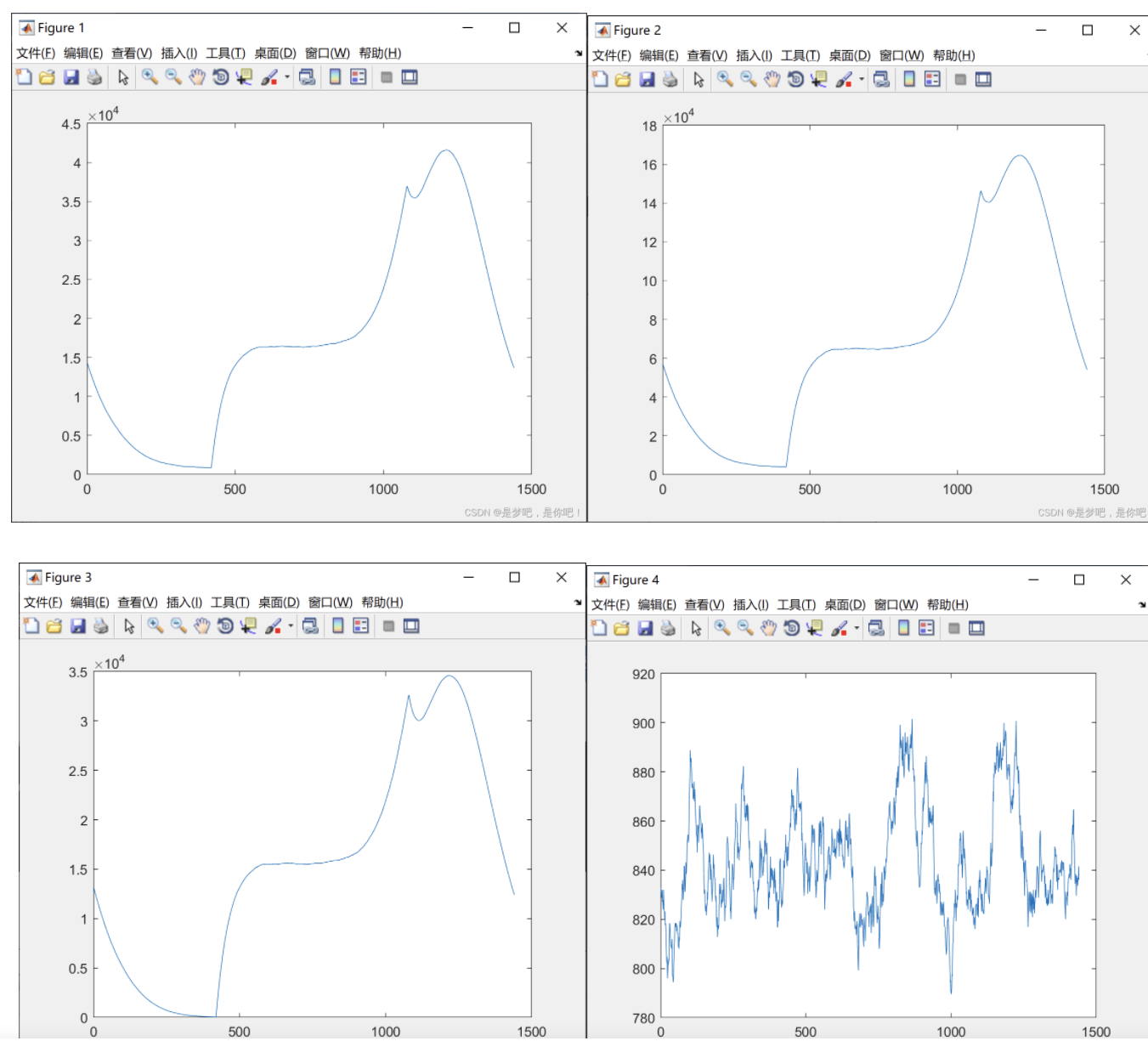Click the Figure 3 window title text
Viewport: 1148px width, 1041px height.
(68, 578)
